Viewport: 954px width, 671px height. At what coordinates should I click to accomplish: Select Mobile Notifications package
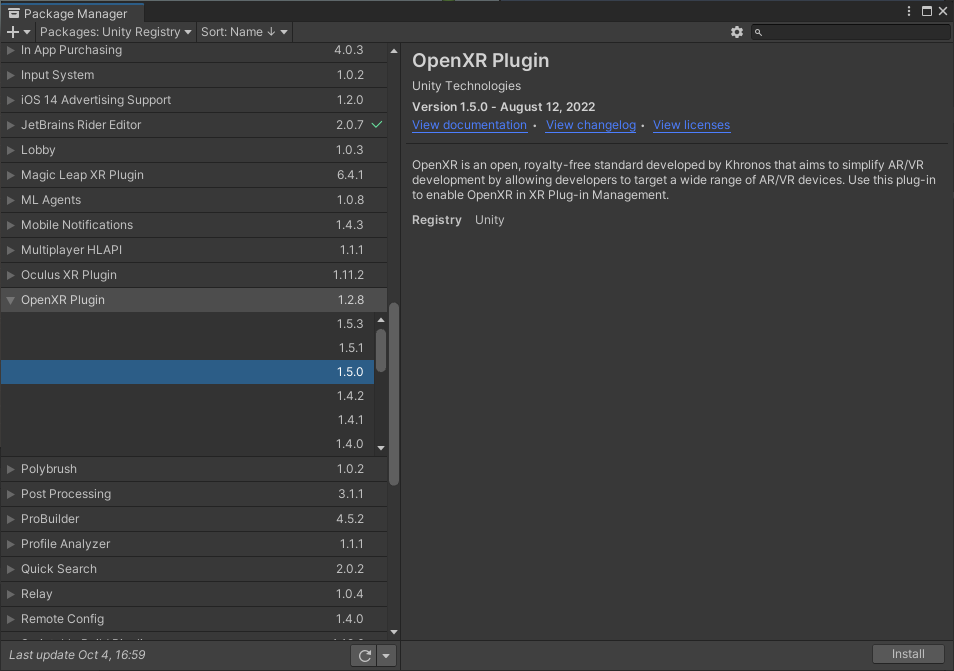point(193,225)
